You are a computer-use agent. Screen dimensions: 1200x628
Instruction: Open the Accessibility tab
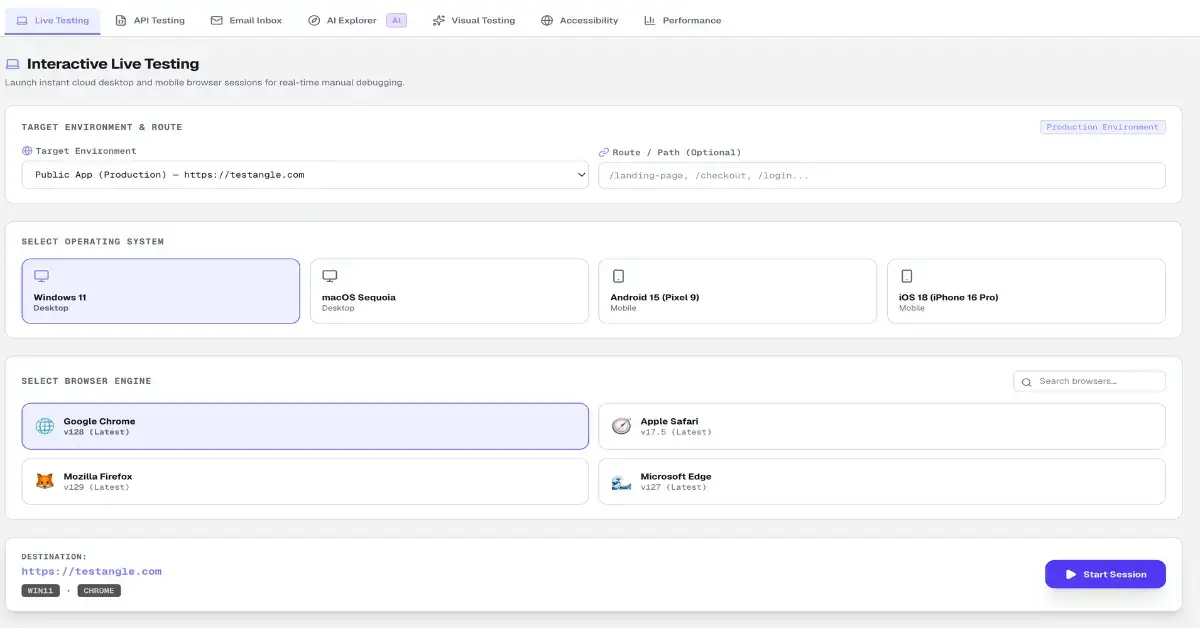(579, 20)
